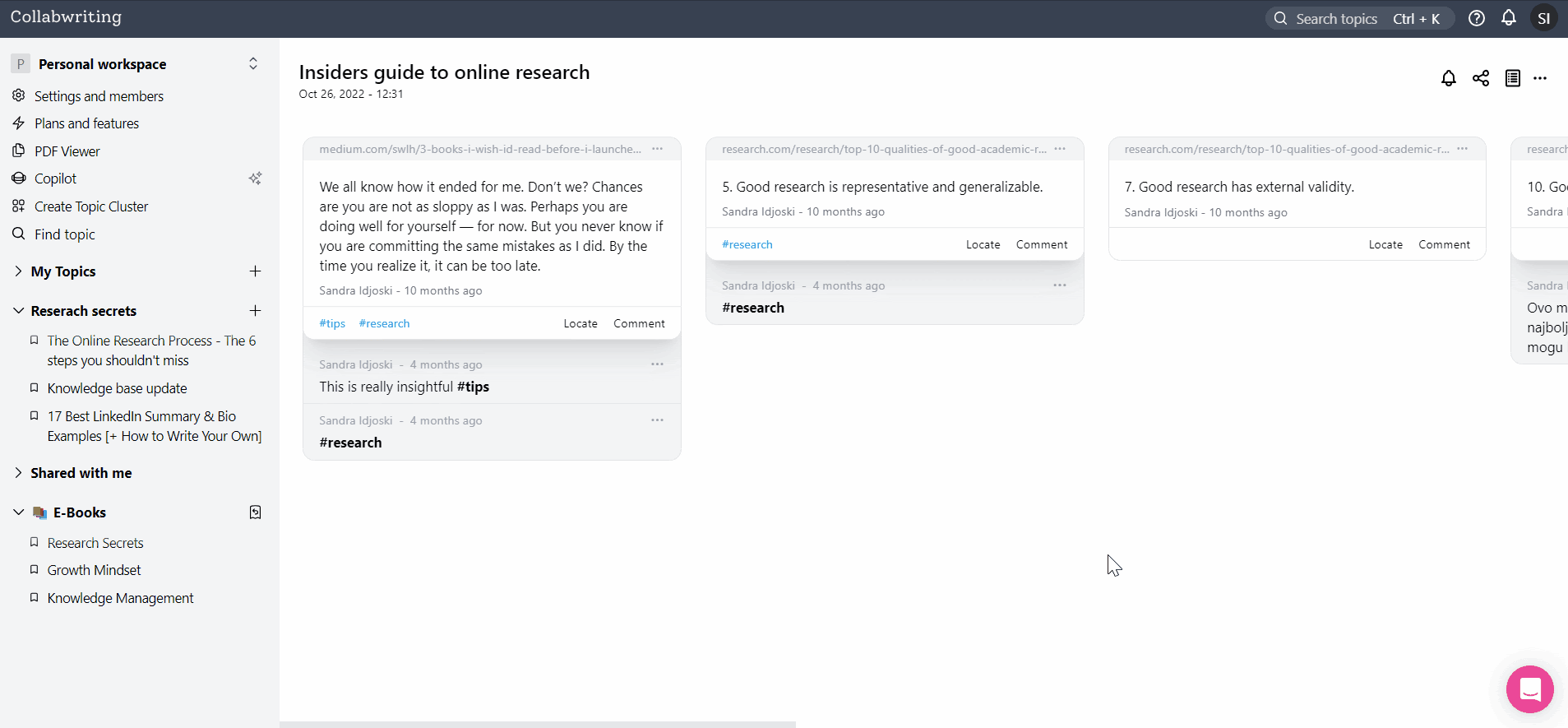1568x728 pixels.
Task: Collapse the Reserach secrets section
Action: pos(18,311)
